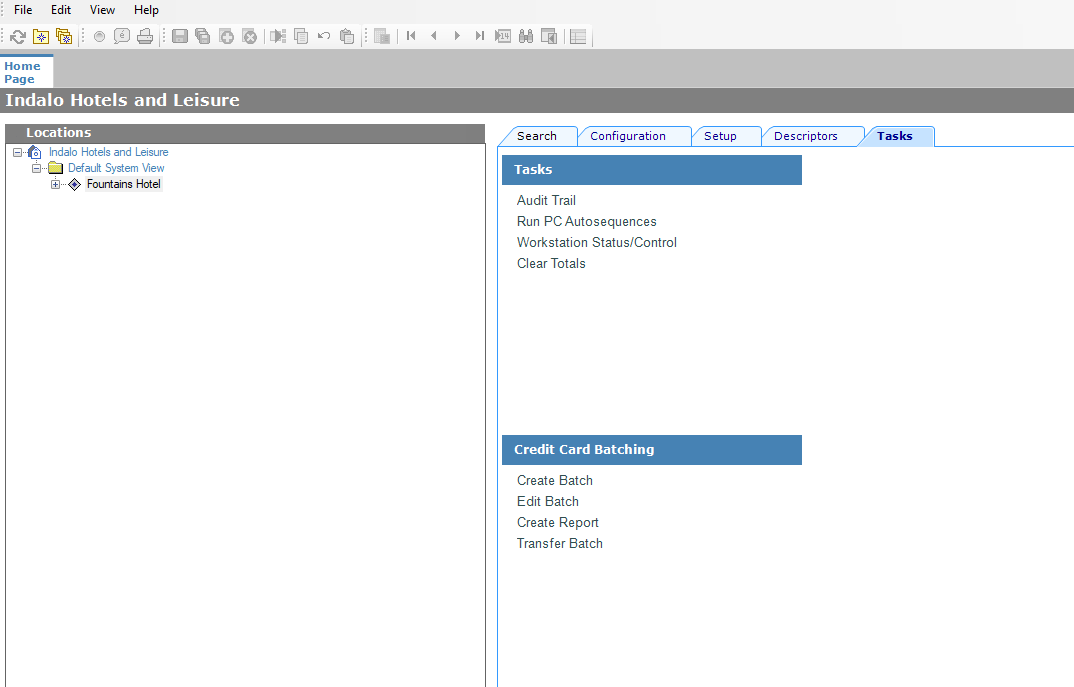The width and height of the screenshot is (1074, 687).
Task: Click the undo arrow icon
Action: click(324, 37)
